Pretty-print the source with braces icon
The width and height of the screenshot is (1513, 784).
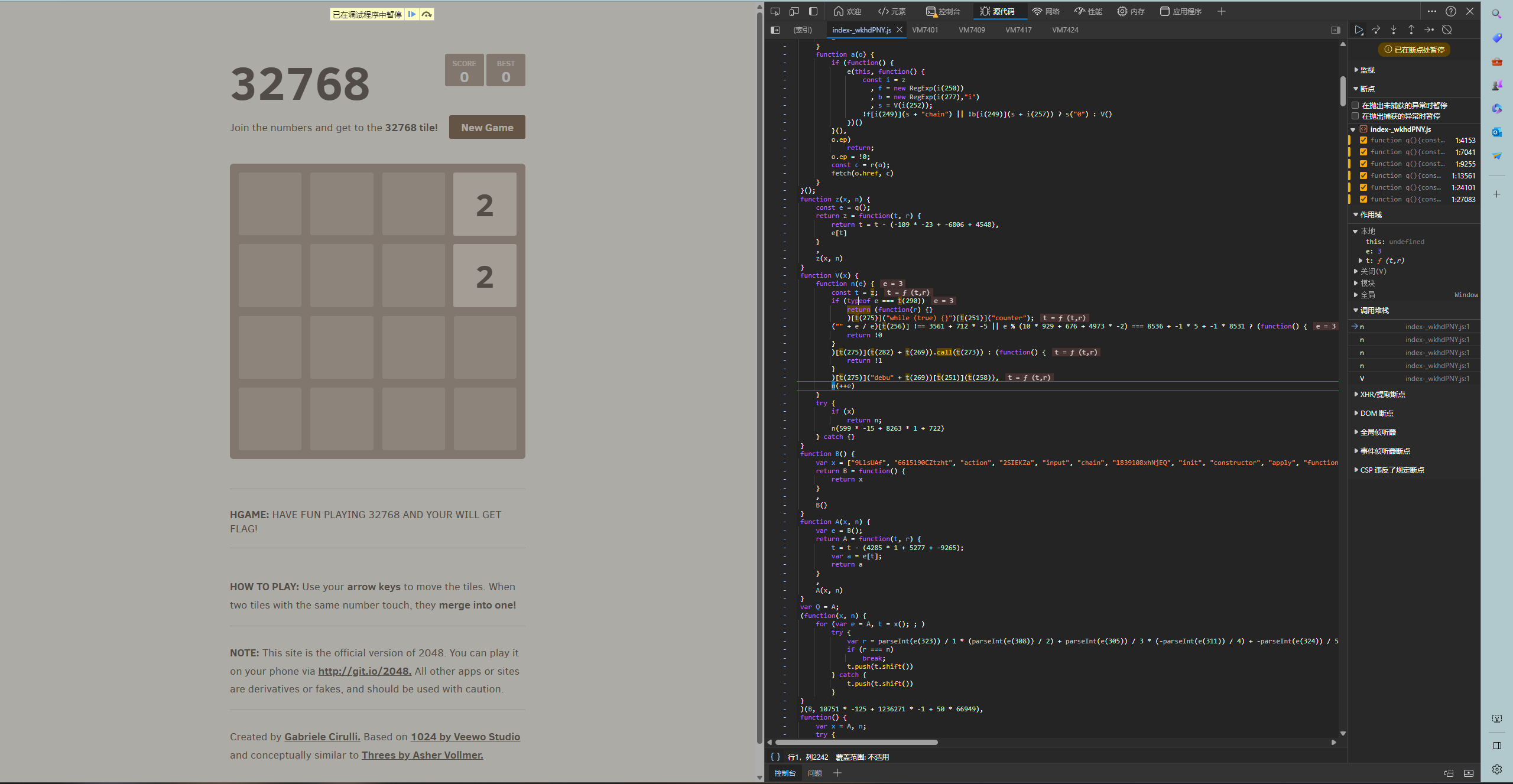coord(775,757)
